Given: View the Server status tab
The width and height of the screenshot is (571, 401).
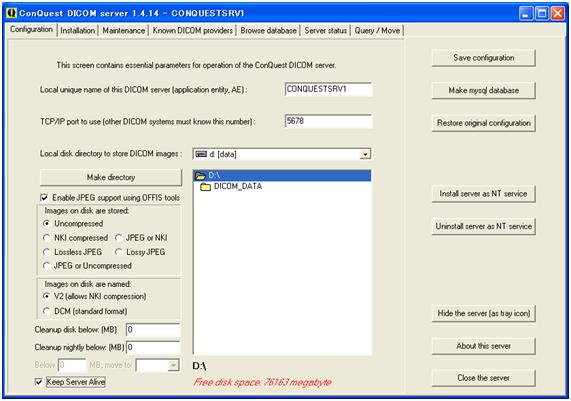Looking at the screenshot, I should pyautogui.click(x=326, y=31).
